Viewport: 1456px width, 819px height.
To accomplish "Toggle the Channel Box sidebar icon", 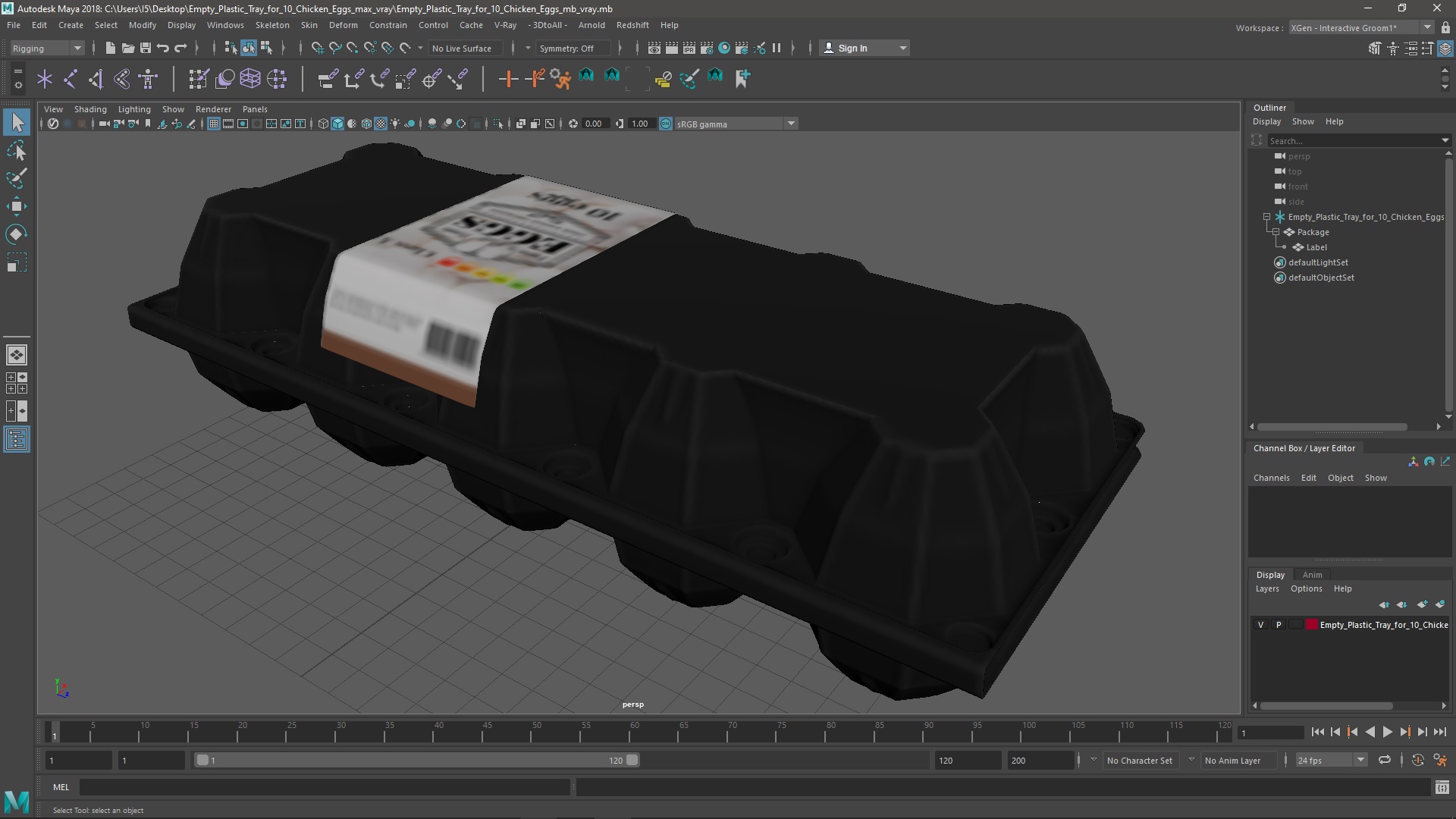I will coord(1445,49).
